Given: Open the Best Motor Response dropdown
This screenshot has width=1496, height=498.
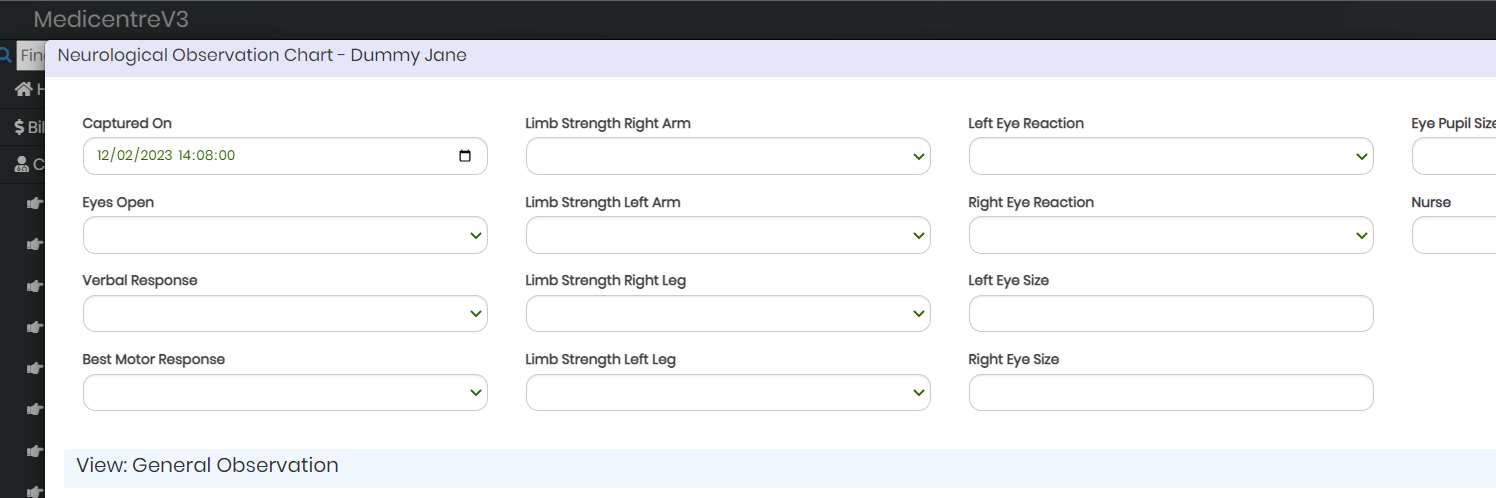Looking at the screenshot, I should click(x=285, y=392).
